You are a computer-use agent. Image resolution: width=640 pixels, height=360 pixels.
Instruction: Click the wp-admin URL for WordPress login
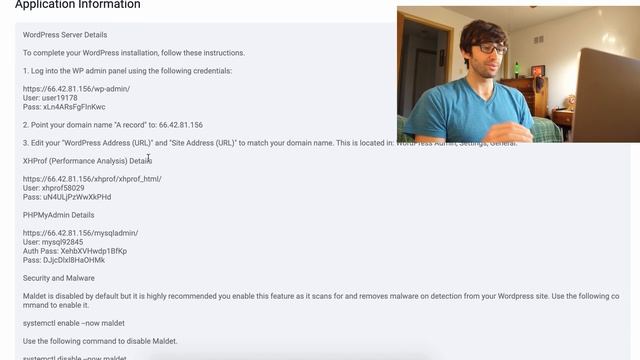tap(76, 89)
